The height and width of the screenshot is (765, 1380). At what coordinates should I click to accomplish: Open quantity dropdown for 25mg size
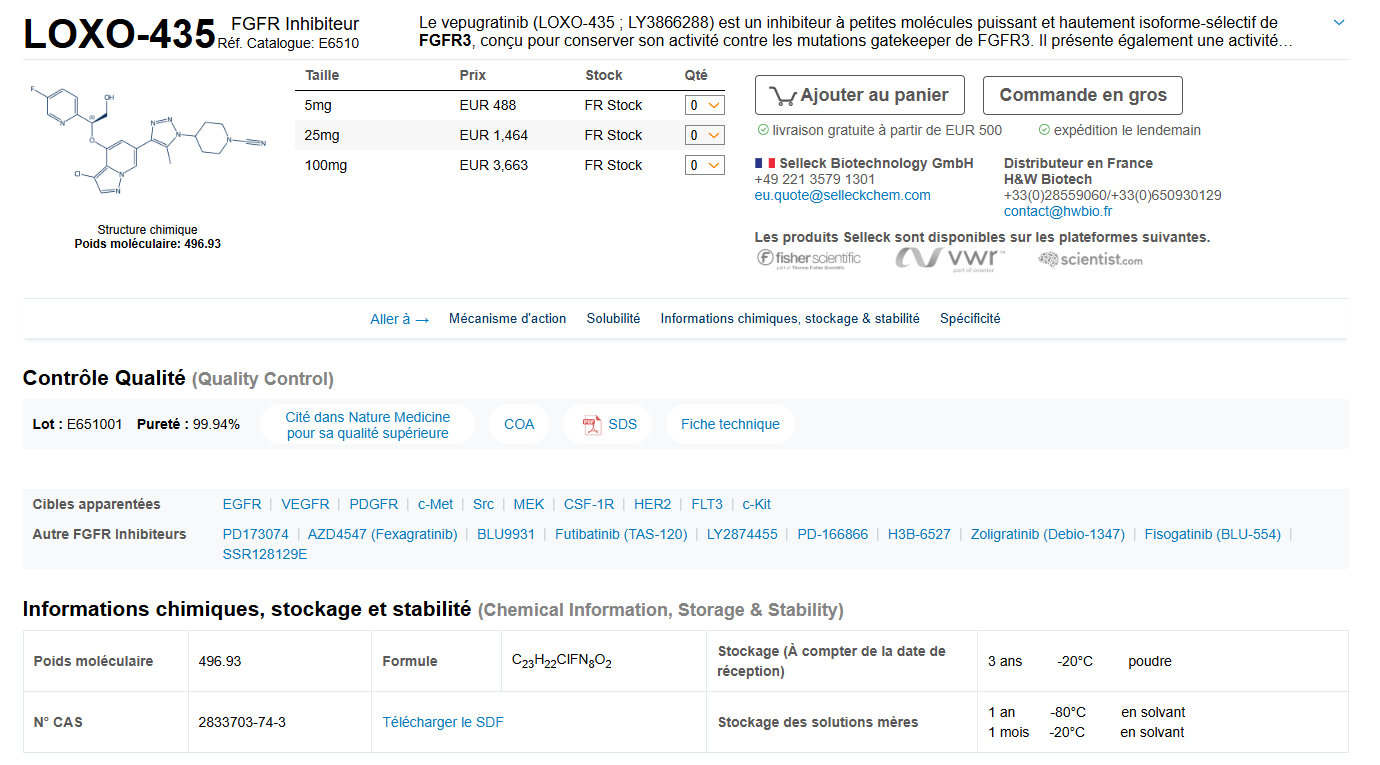[x=705, y=135]
